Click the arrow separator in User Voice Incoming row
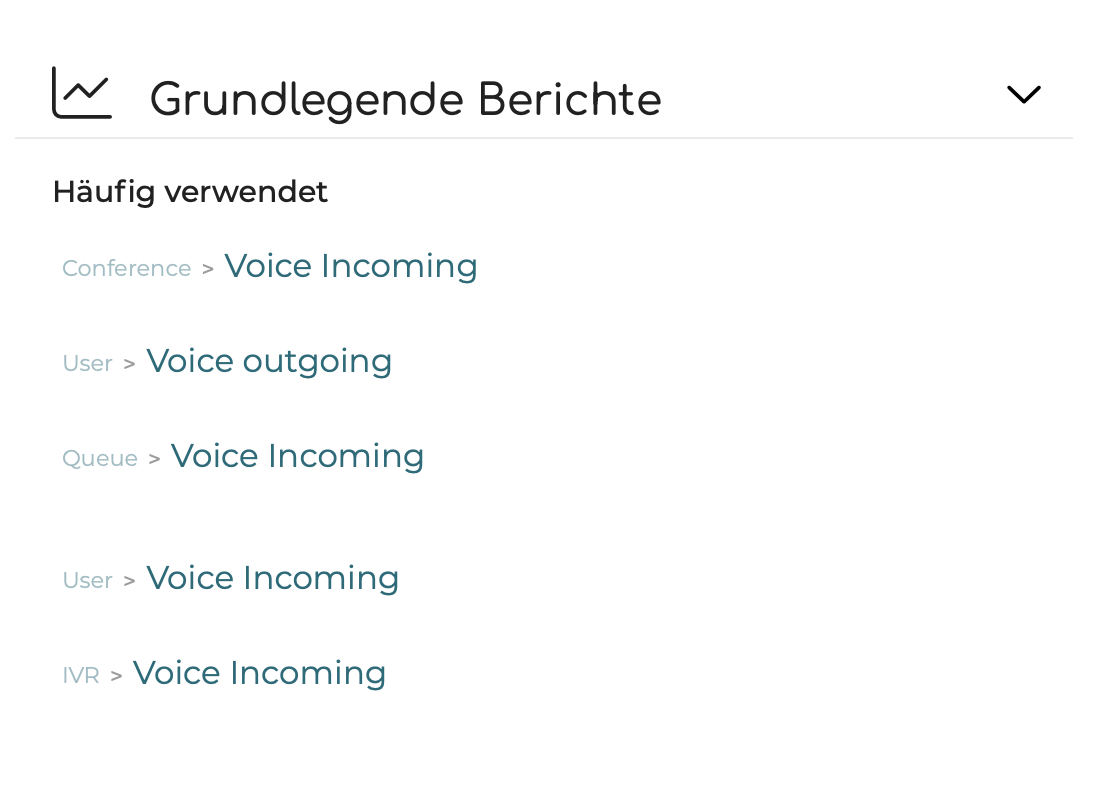Viewport: 1118px width, 786px height. point(129,581)
